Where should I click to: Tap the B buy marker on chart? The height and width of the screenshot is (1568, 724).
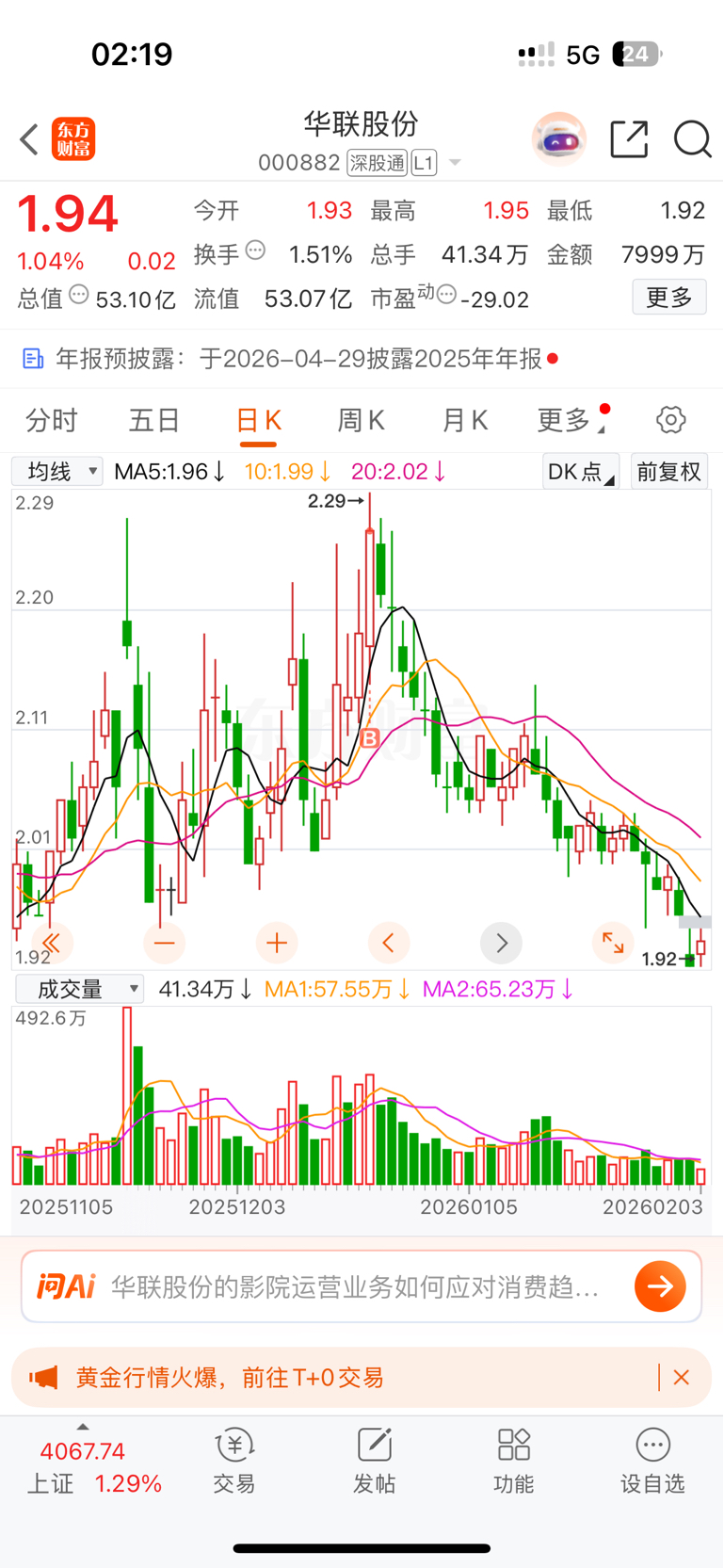click(370, 737)
